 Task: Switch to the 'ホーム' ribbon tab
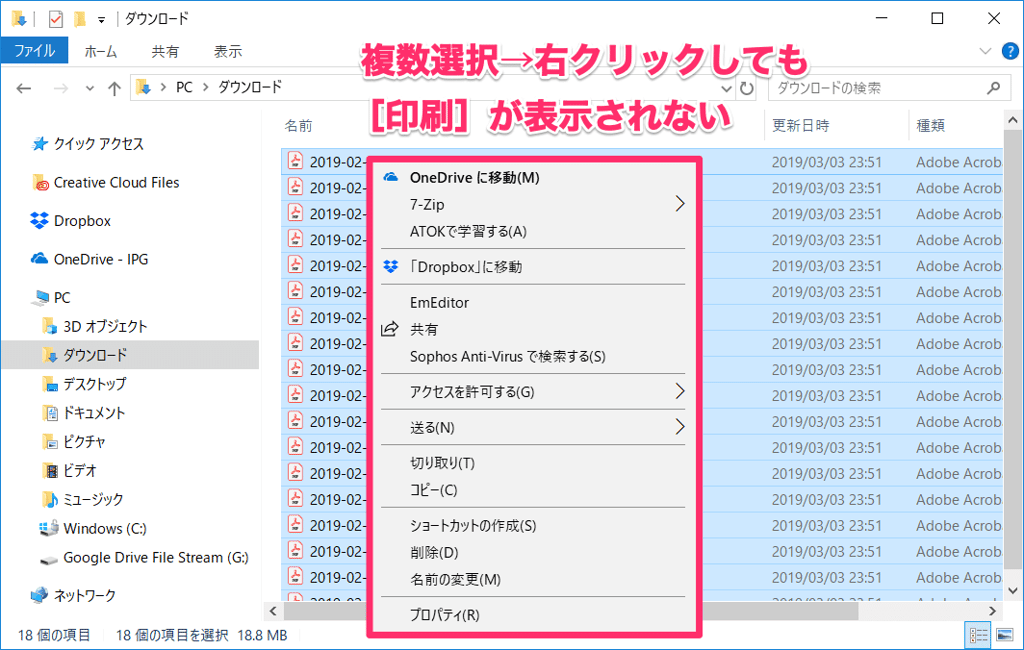point(101,51)
